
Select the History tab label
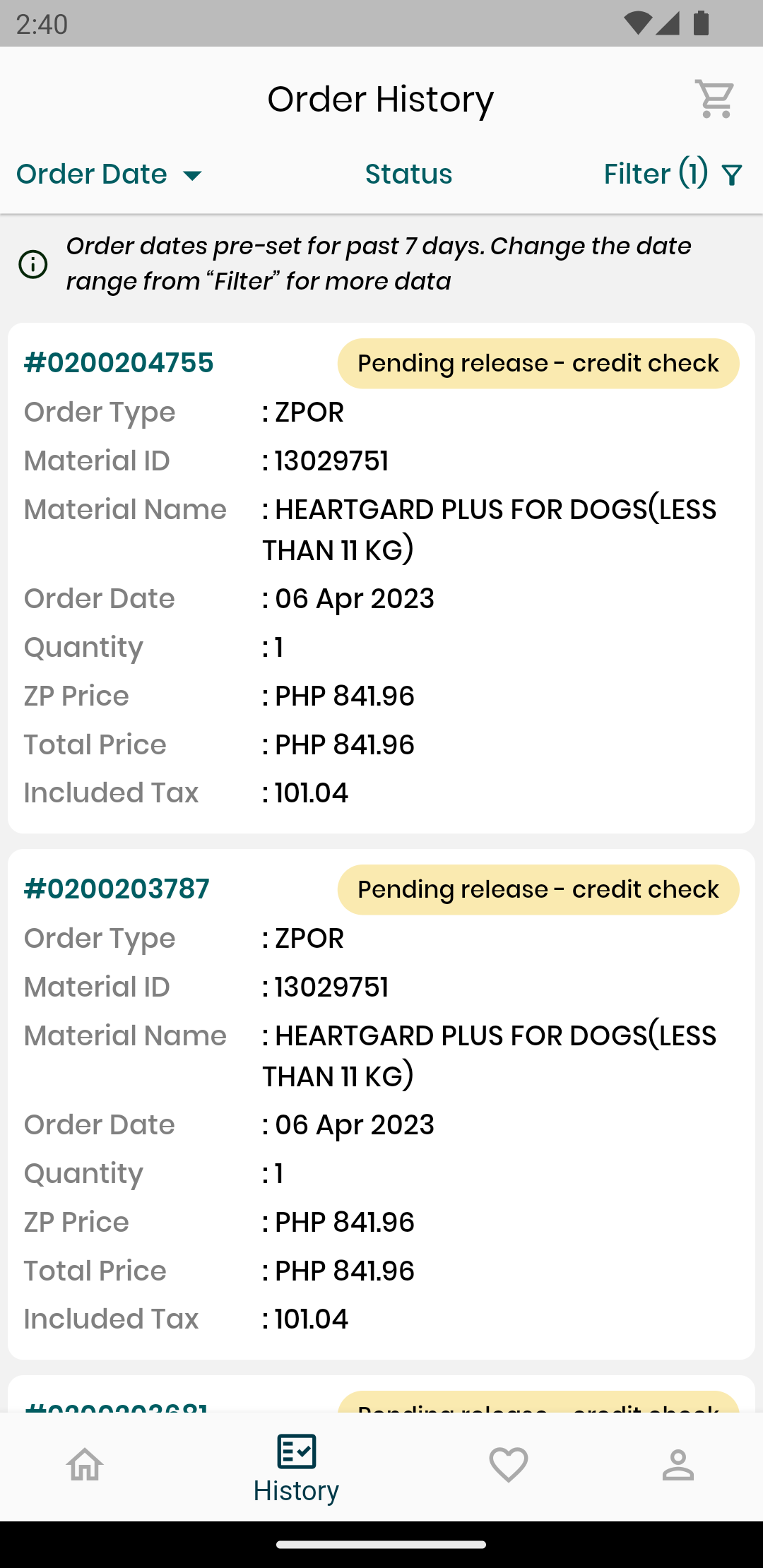tap(296, 1491)
